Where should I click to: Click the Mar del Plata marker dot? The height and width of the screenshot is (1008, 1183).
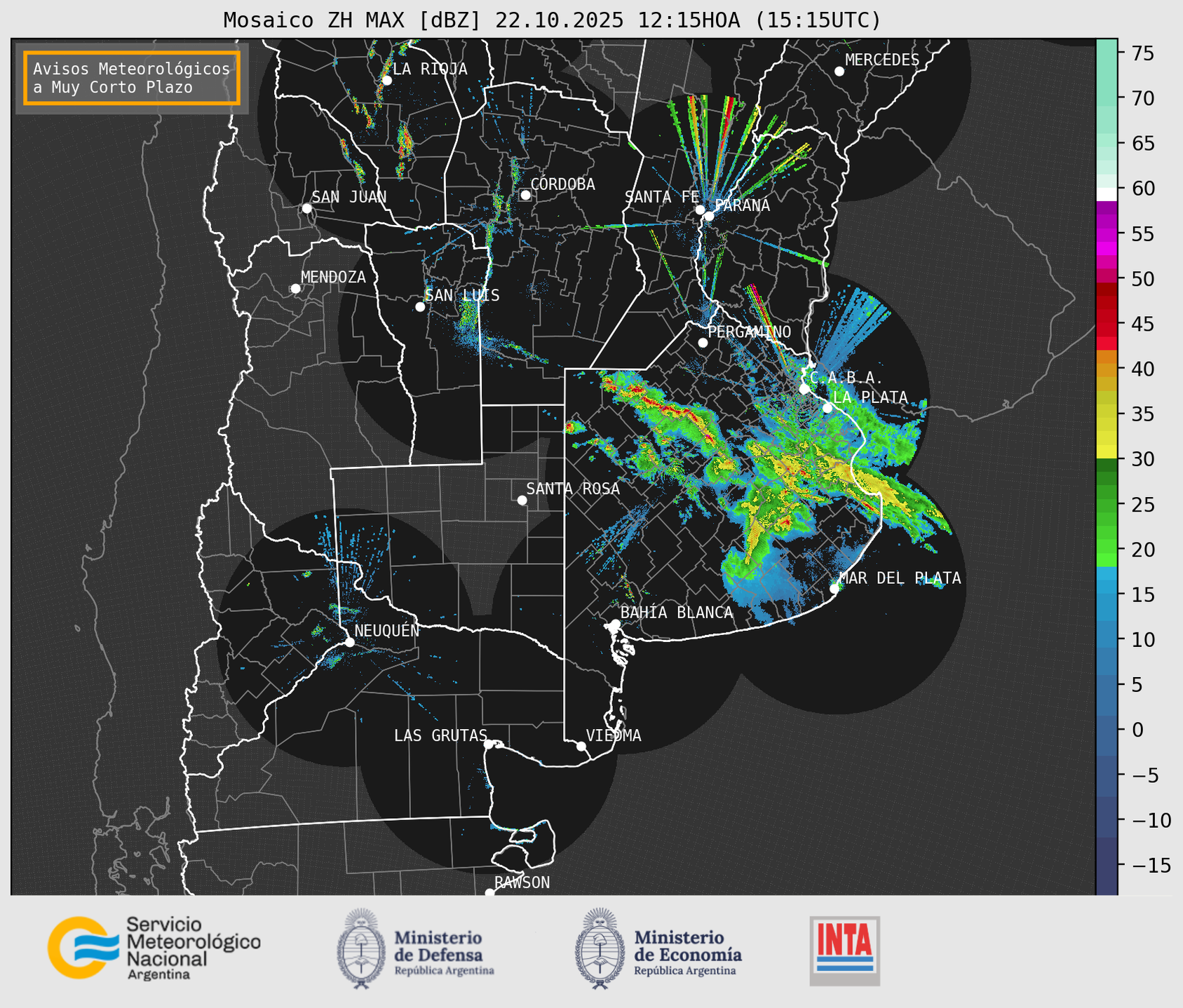834,588
